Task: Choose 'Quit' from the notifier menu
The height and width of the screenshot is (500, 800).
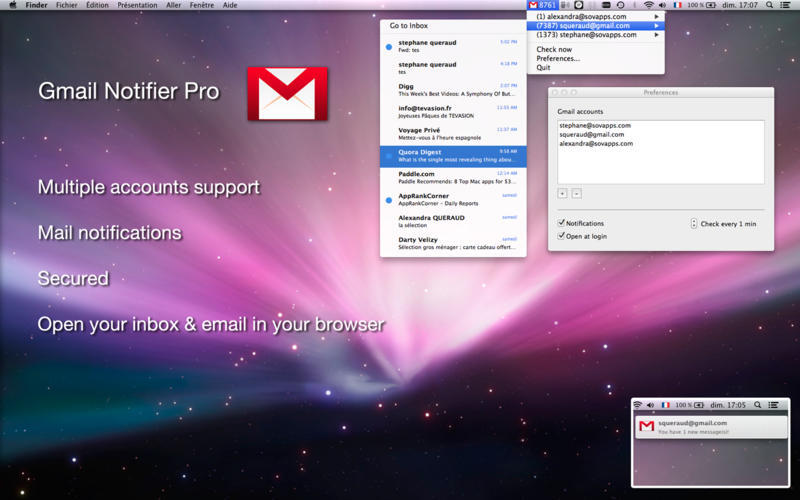Action: (595, 67)
